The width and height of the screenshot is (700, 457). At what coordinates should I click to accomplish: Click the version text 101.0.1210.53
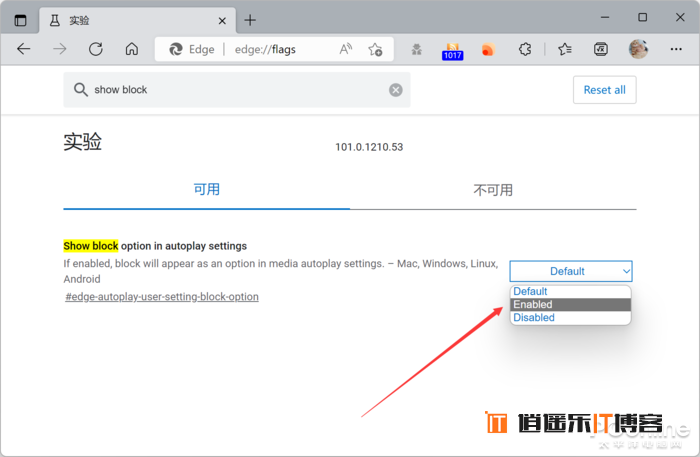369,147
